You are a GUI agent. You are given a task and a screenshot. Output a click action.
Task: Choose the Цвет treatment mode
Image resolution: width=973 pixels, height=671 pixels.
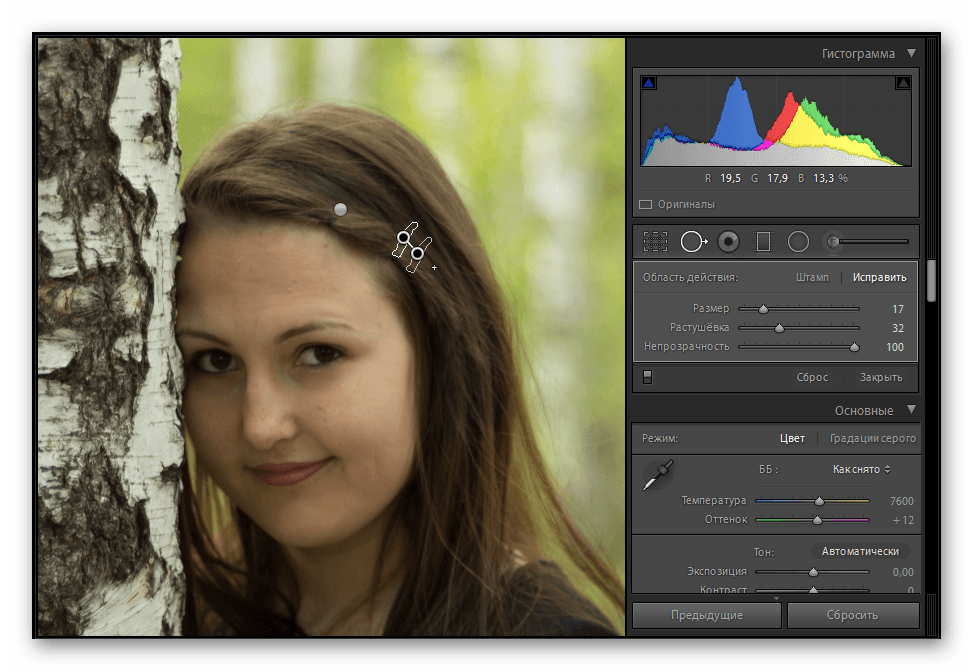792,438
